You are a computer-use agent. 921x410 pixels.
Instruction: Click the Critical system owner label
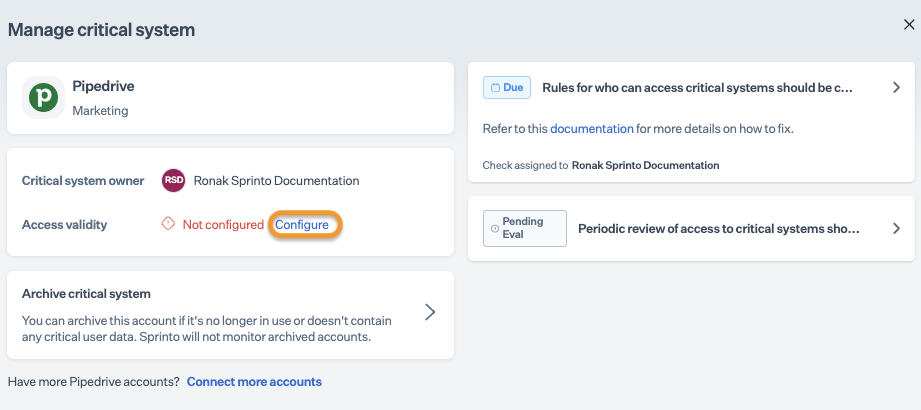pos(83,181)
